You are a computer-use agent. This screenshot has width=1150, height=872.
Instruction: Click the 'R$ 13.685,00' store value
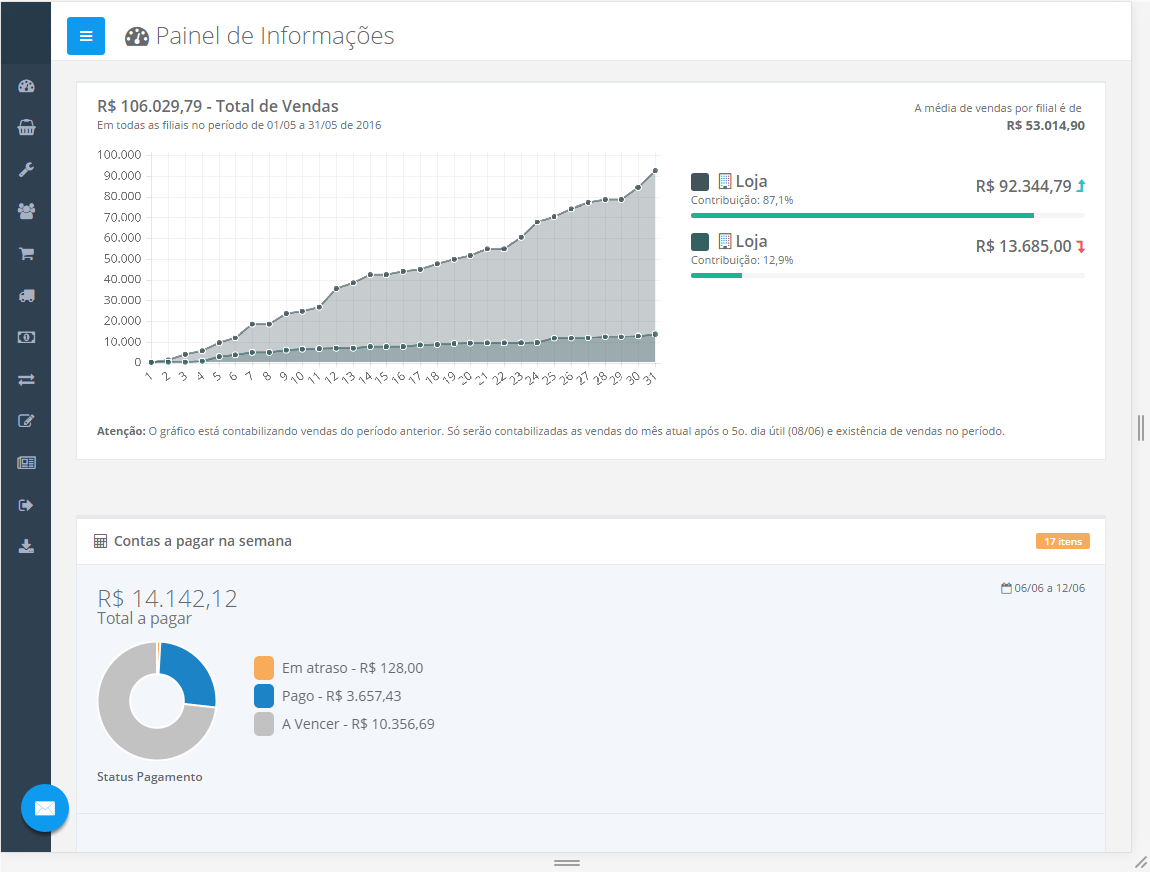(x=1023, y=246)
